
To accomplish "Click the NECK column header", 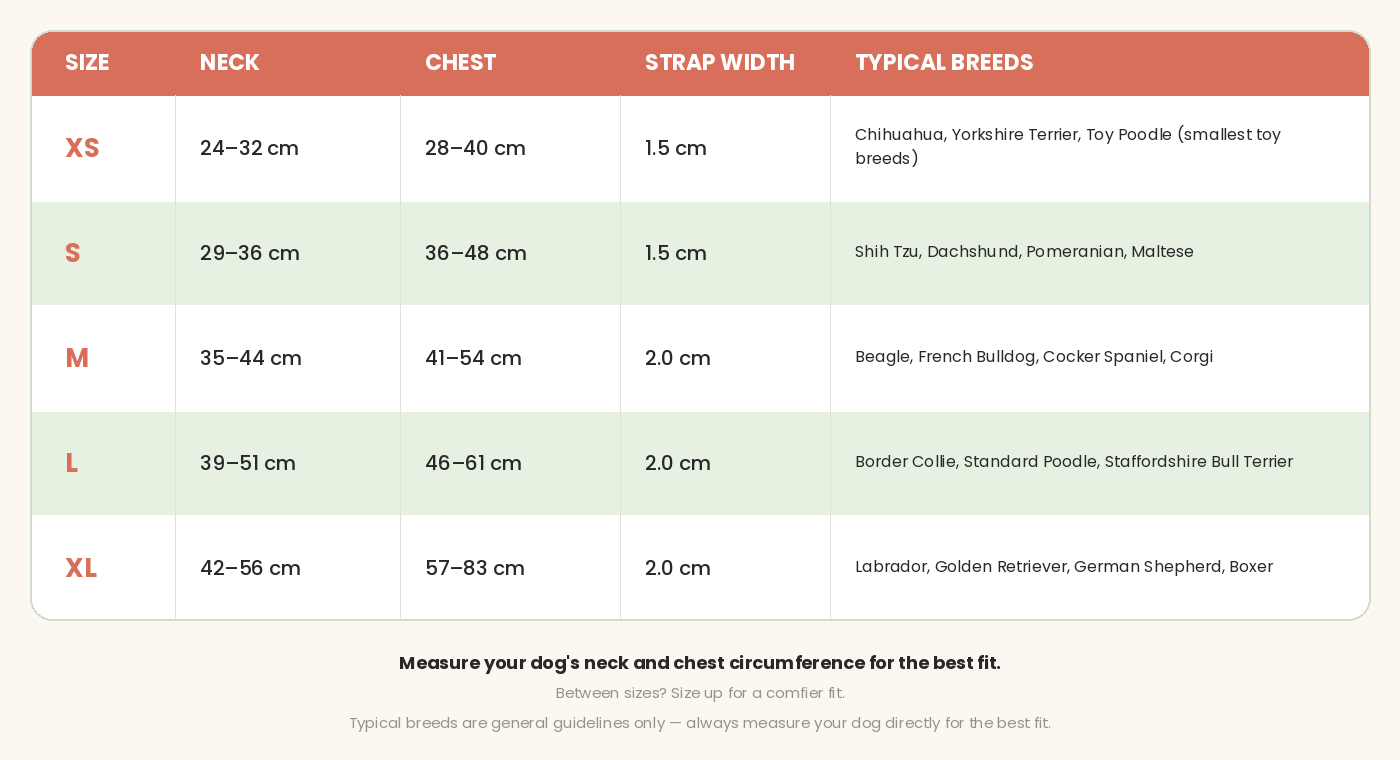I will [229, 62].
